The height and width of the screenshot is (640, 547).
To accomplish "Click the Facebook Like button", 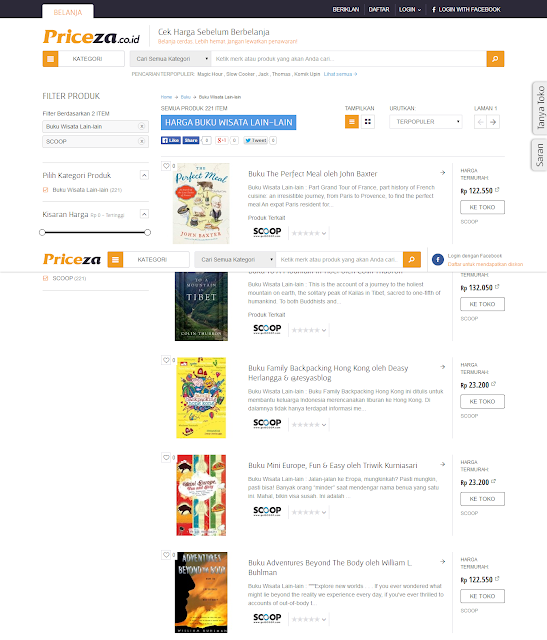I will pyautogui.click(x=171, y=140).
